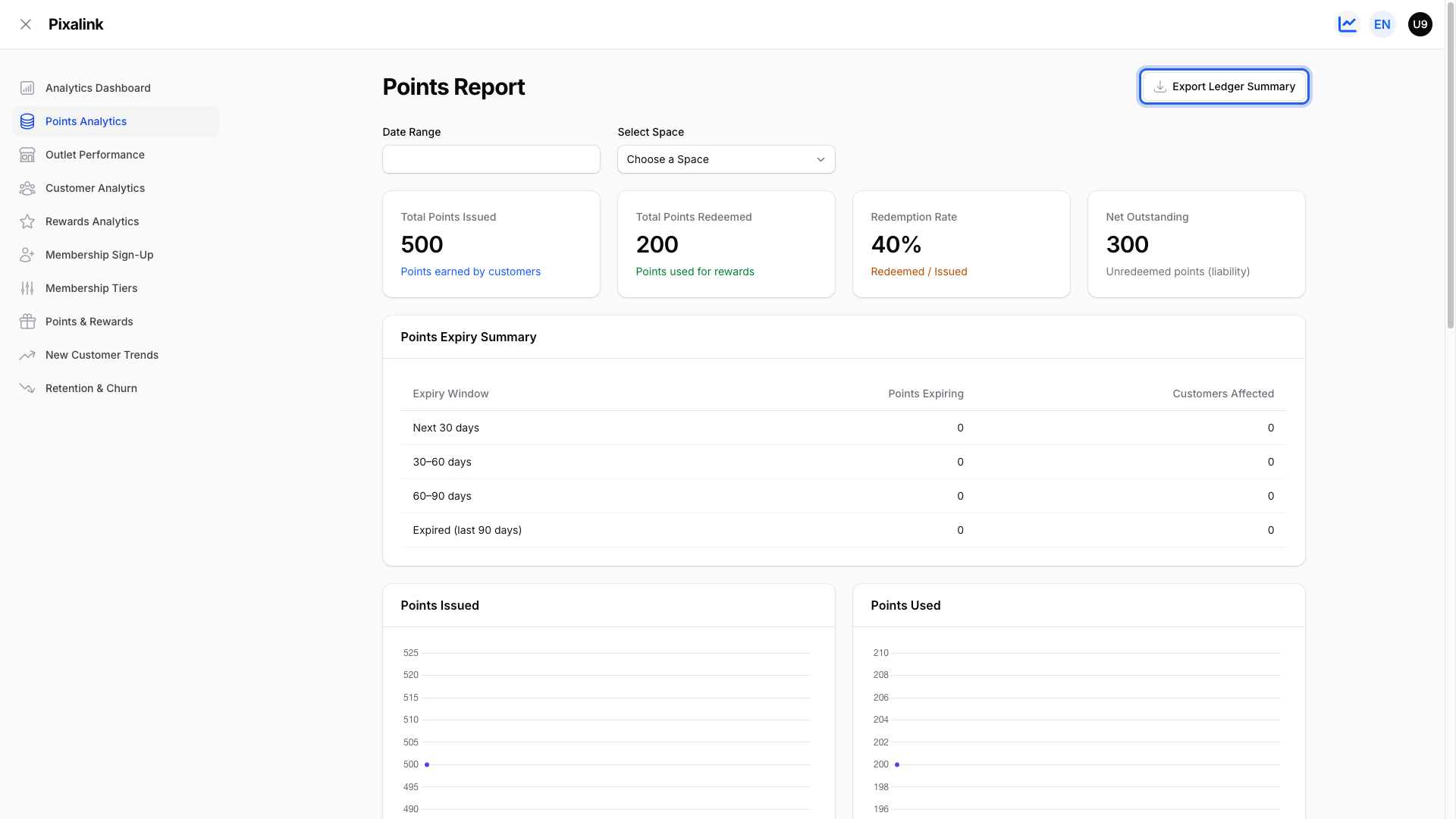
Task: Click the Points Expiring column header
Action: 926,394
